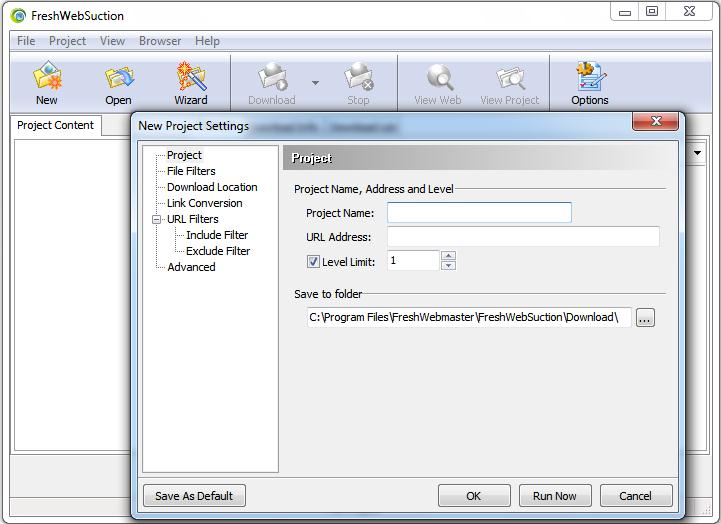
Task: Select Download Location in the settings tree
Action: (x=212, y=187)
